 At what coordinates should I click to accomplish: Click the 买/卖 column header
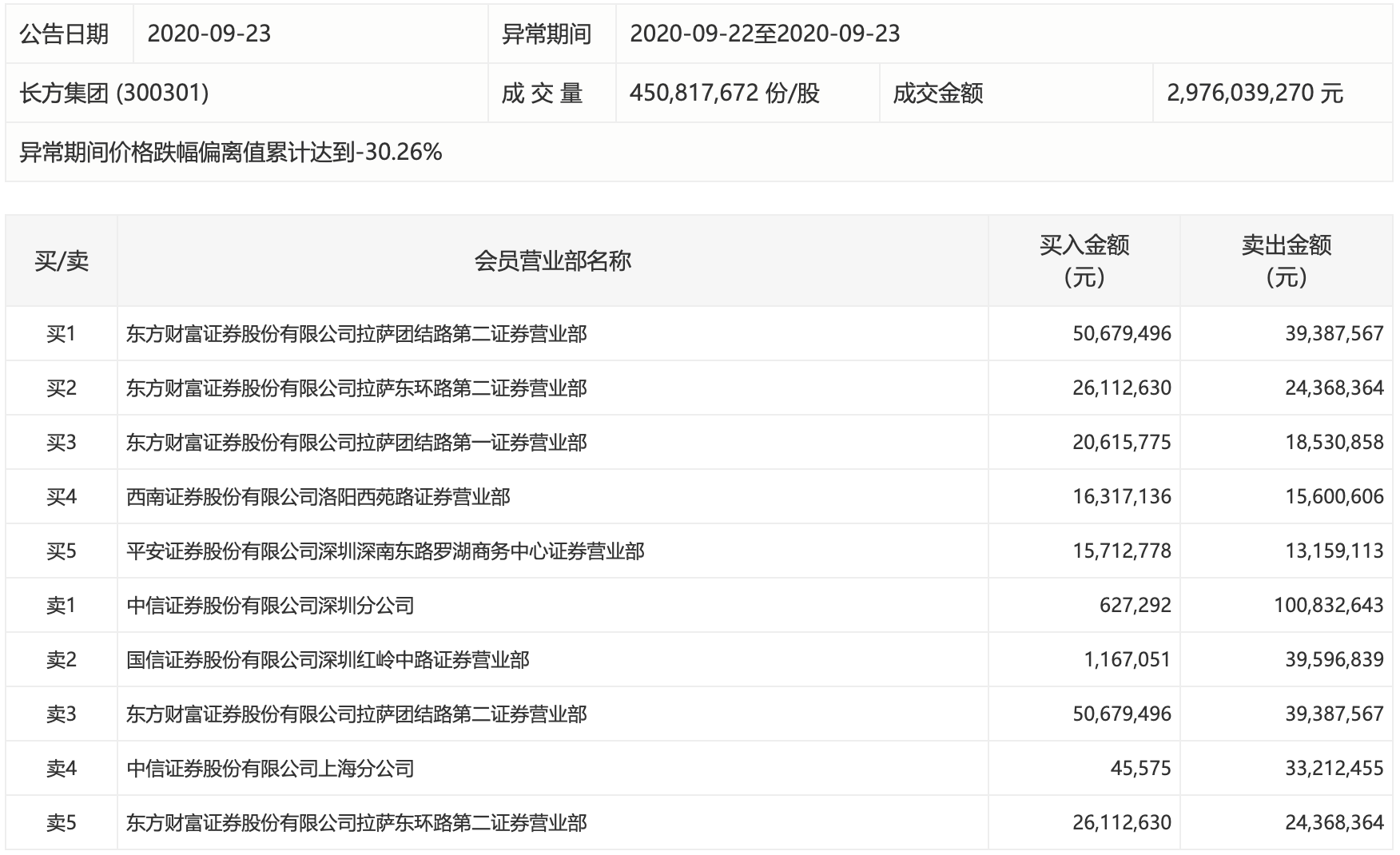point(62,261)
